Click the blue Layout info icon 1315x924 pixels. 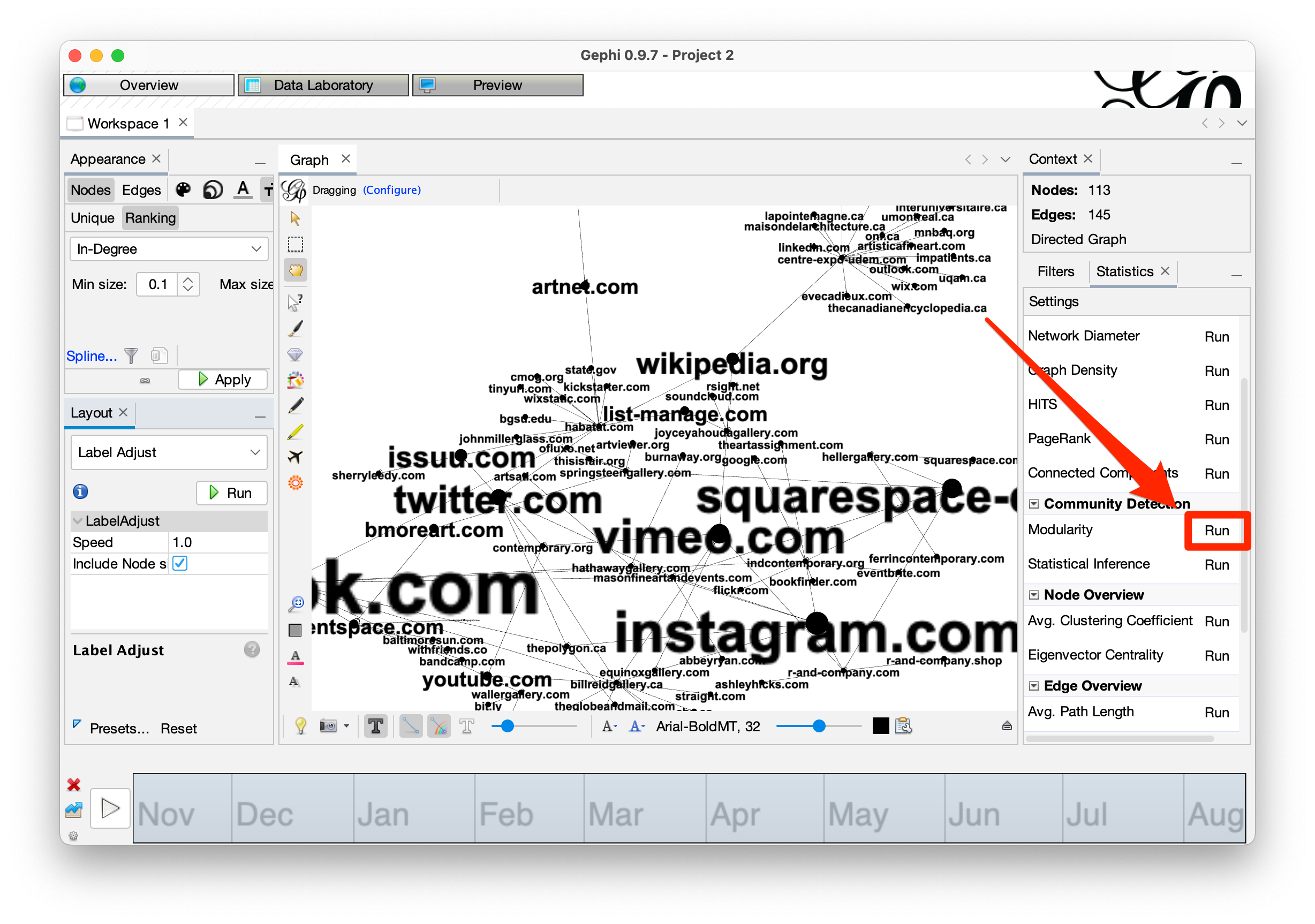coord(80,492)
